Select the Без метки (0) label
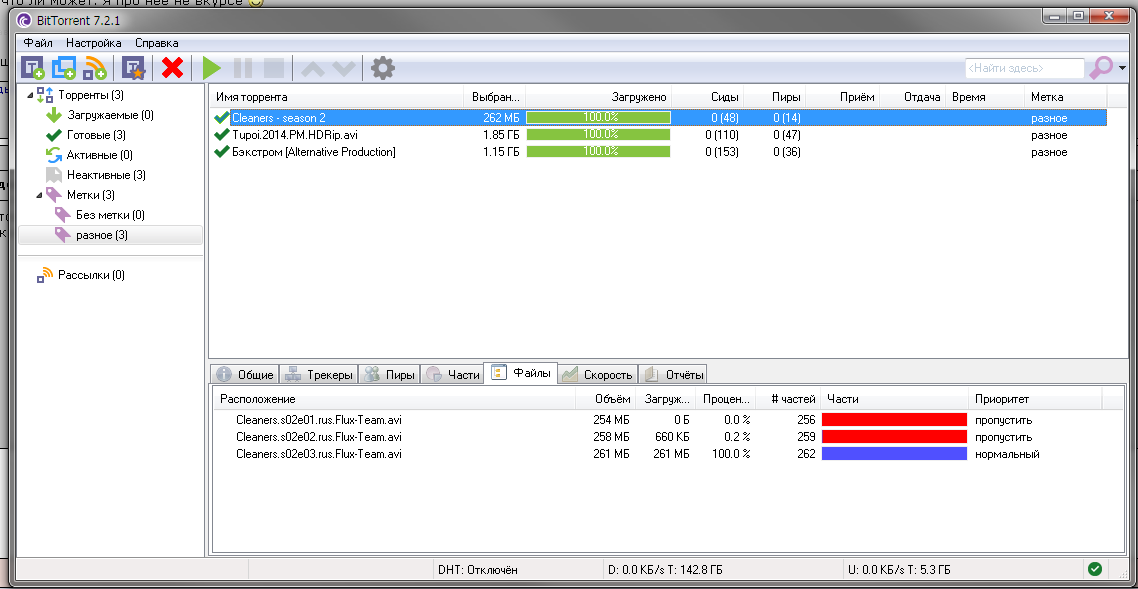The height and width of the screenshot is (589, 1138). click(110, 215)
